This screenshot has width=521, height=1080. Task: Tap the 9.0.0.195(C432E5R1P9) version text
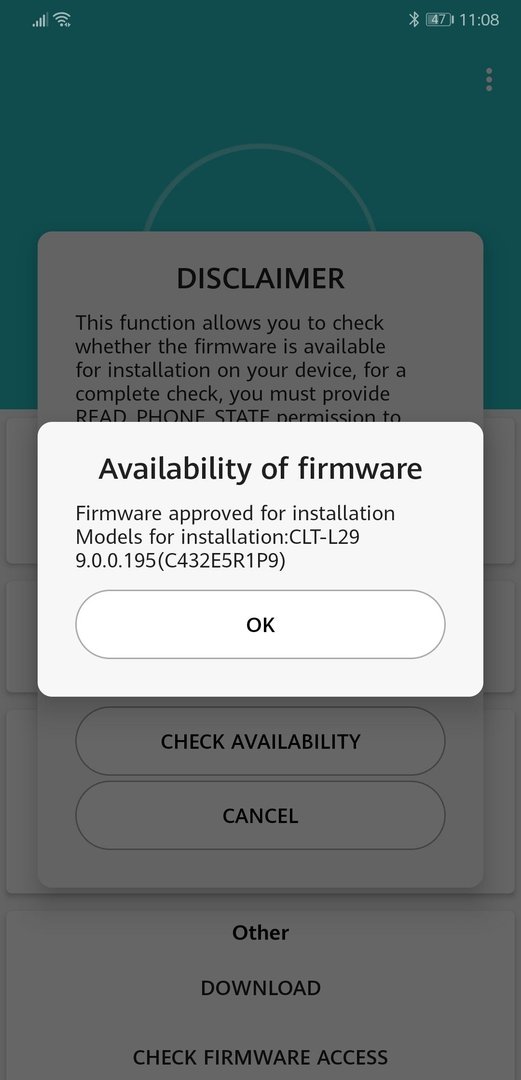click(x=181, y=561)
